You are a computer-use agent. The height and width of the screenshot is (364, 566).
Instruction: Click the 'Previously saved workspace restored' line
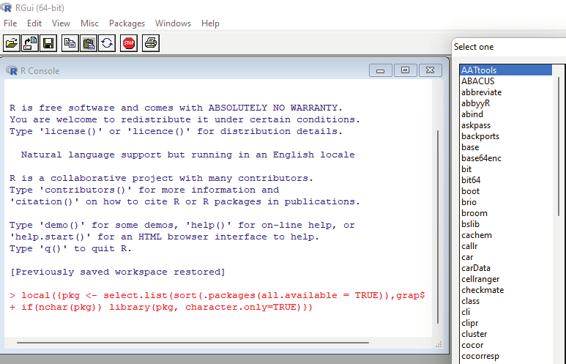pyautogui.click(x=118, y=272)
